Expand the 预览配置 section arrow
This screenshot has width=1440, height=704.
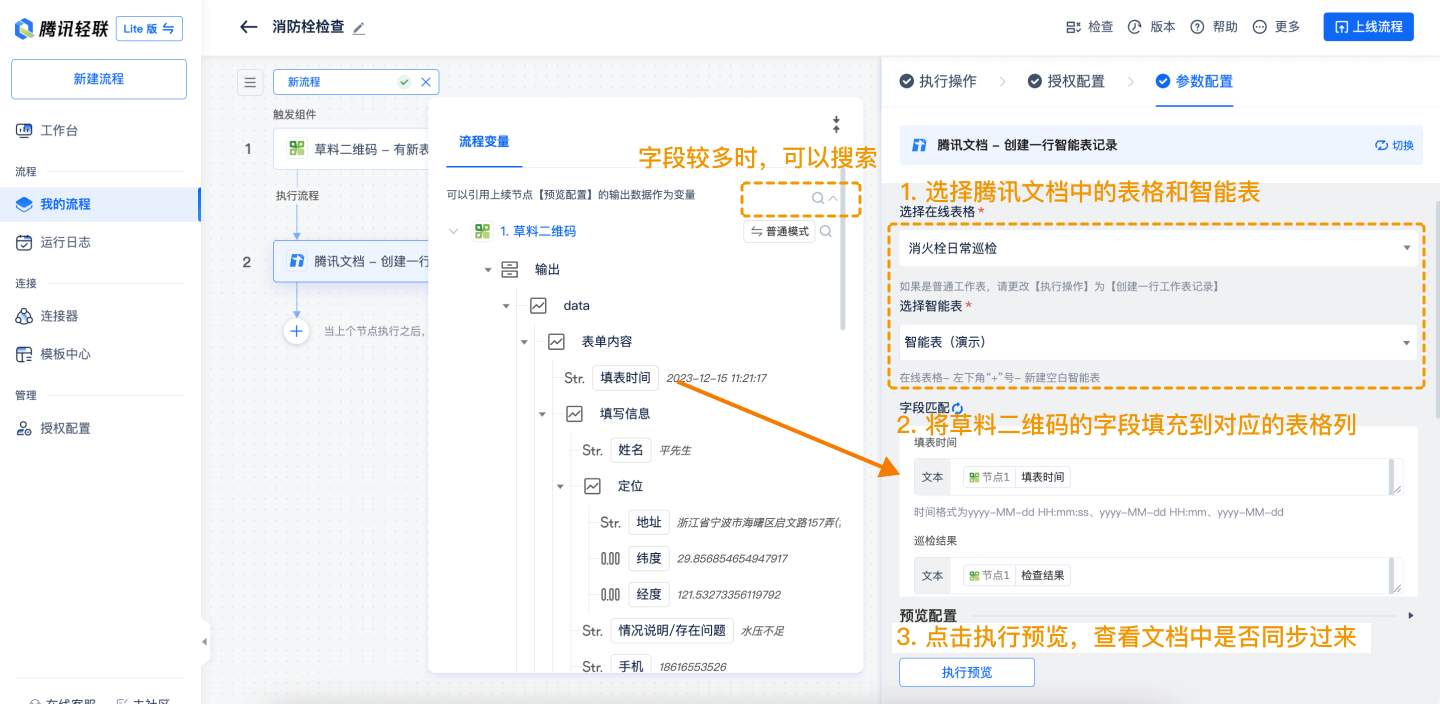point(1411,616)
